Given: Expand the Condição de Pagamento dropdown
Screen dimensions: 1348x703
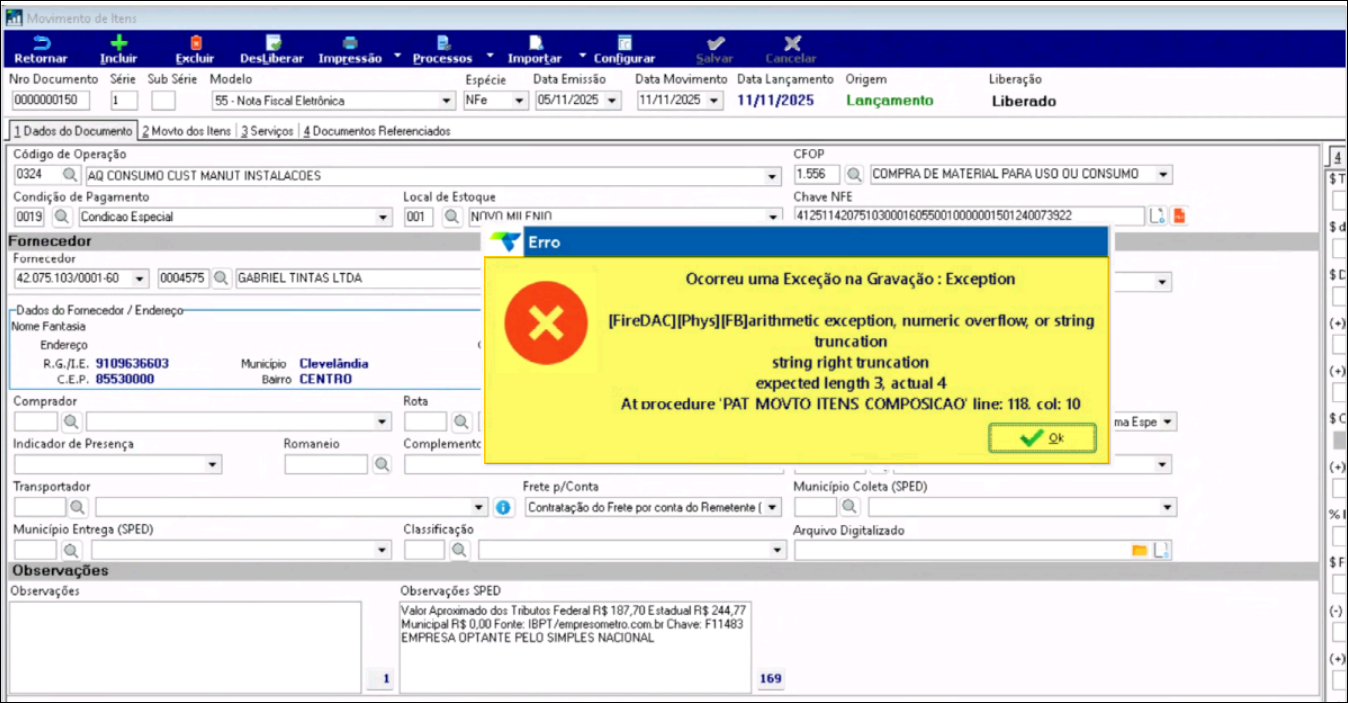Looking at the screenshot, I should 382,217.
